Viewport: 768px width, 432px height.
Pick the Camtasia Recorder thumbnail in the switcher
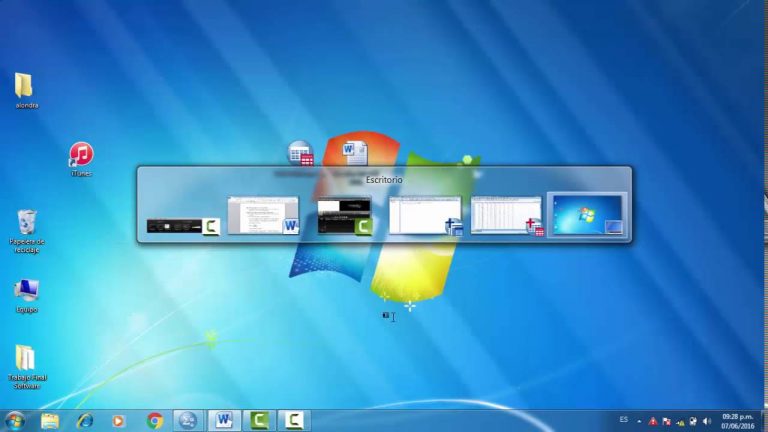point(183,226)
